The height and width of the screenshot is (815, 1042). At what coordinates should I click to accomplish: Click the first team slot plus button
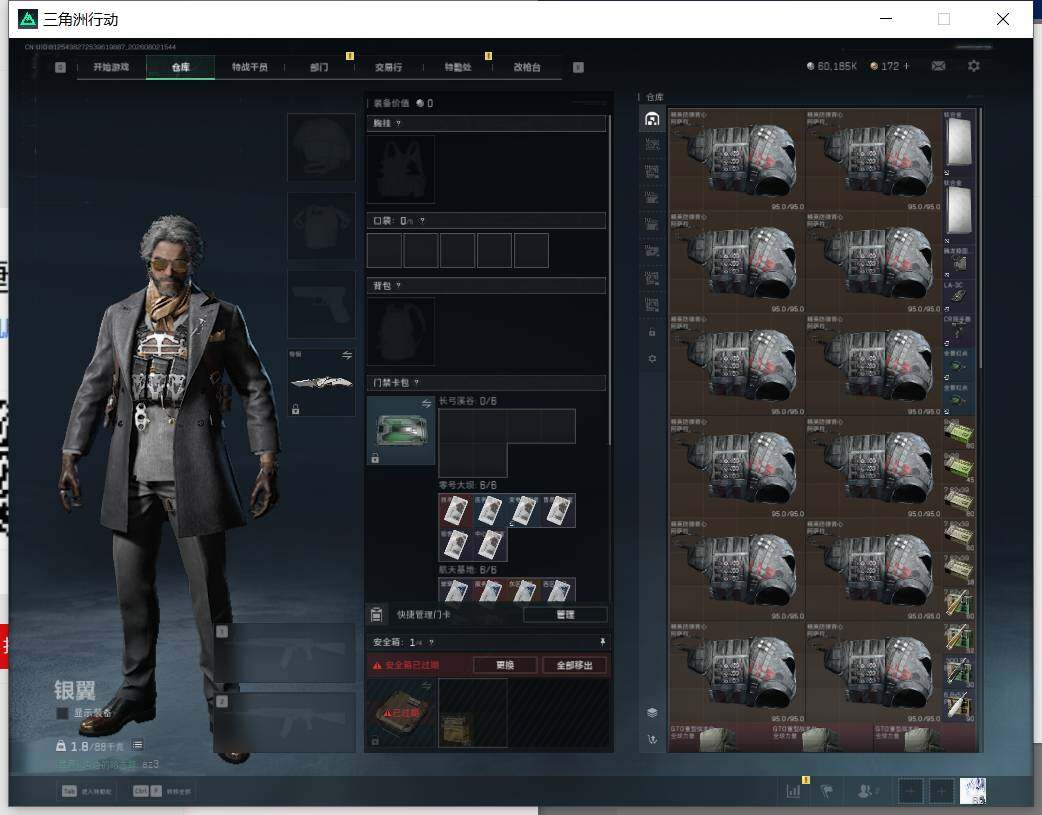coord(911,791)
